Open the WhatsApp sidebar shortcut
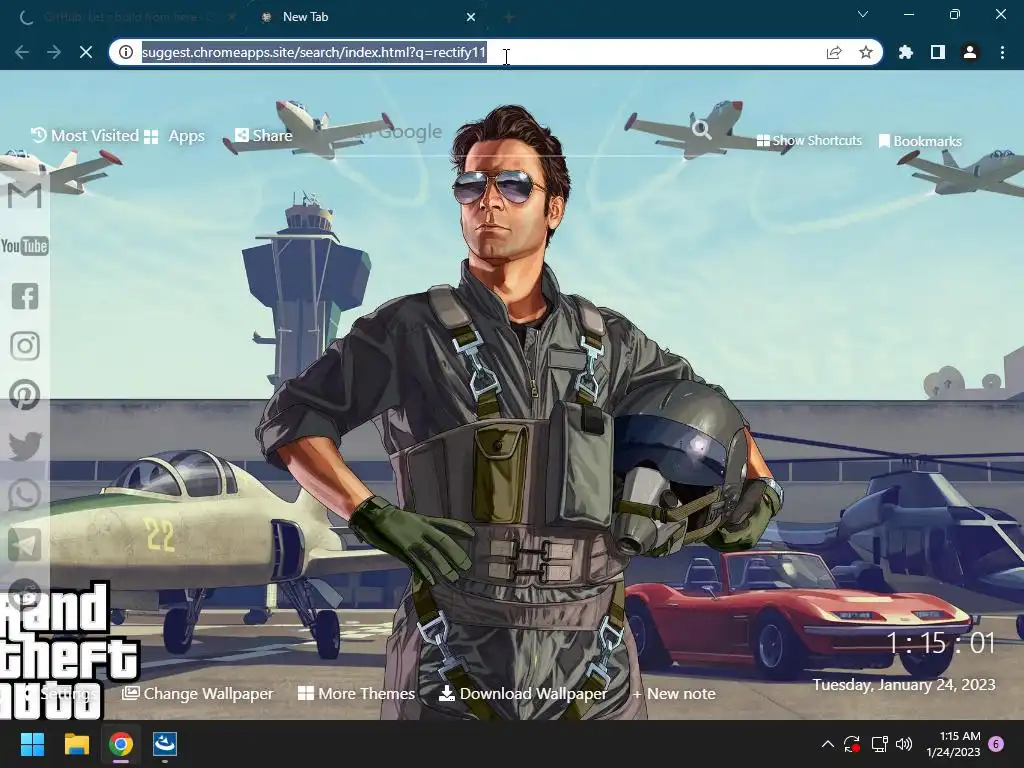The width and height of the screenshot is (1024, 768). tap(25, 495)
